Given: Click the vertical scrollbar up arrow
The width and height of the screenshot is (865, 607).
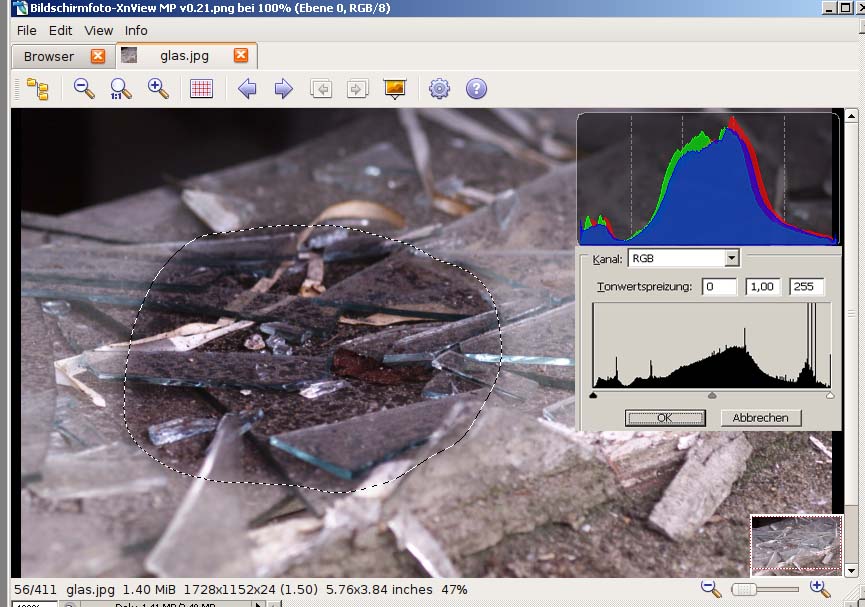Looking at the screenshot, I should [851, 116].
